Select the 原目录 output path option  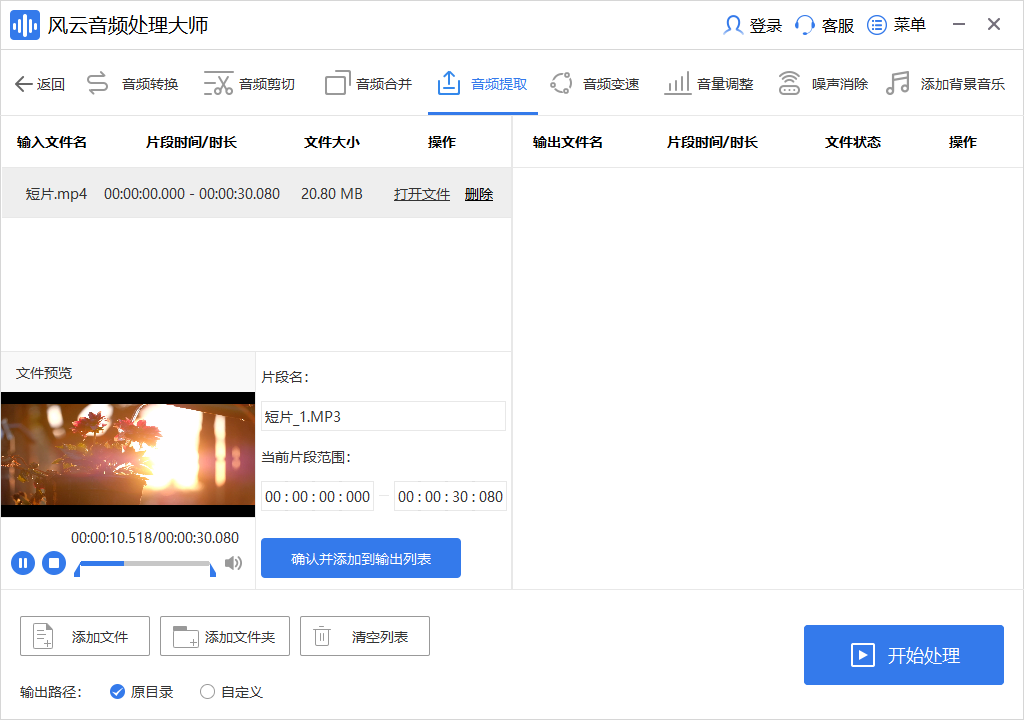click(117, 691)
